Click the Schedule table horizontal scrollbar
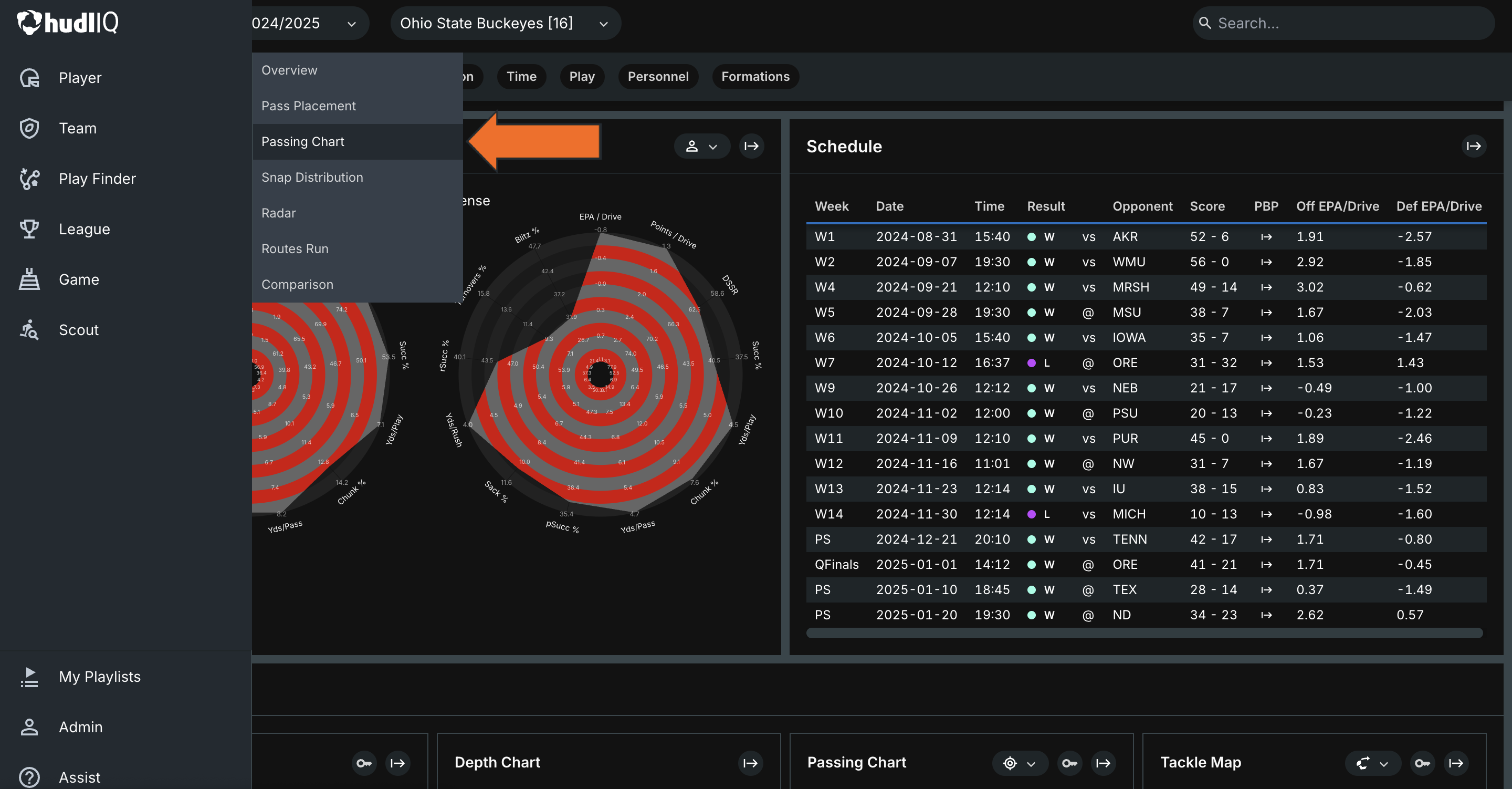This screenshot has width=1512, height=789. click(1144, 633)
